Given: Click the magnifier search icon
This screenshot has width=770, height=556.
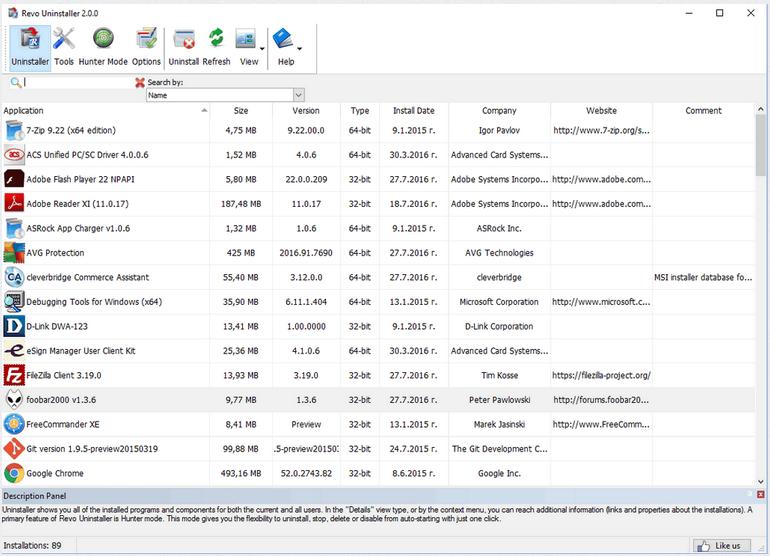Looking at the screenshot, I should (x=16, y=83).
